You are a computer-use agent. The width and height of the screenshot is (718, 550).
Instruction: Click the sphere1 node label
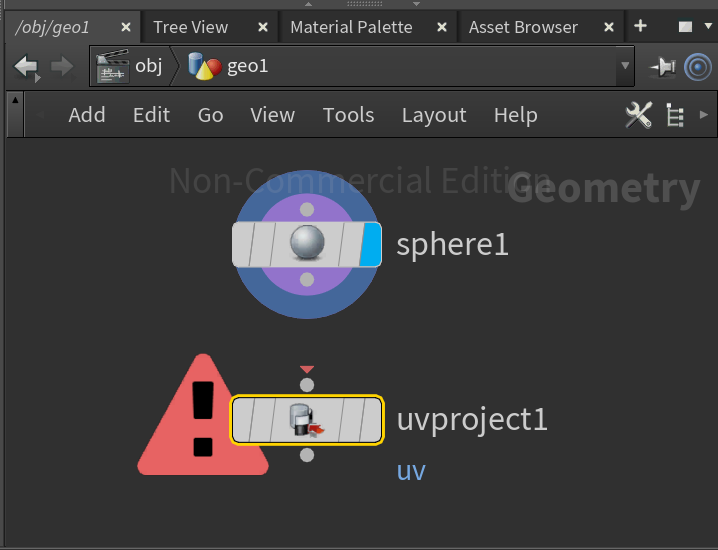pyautogui.click(x=452, y=245)
